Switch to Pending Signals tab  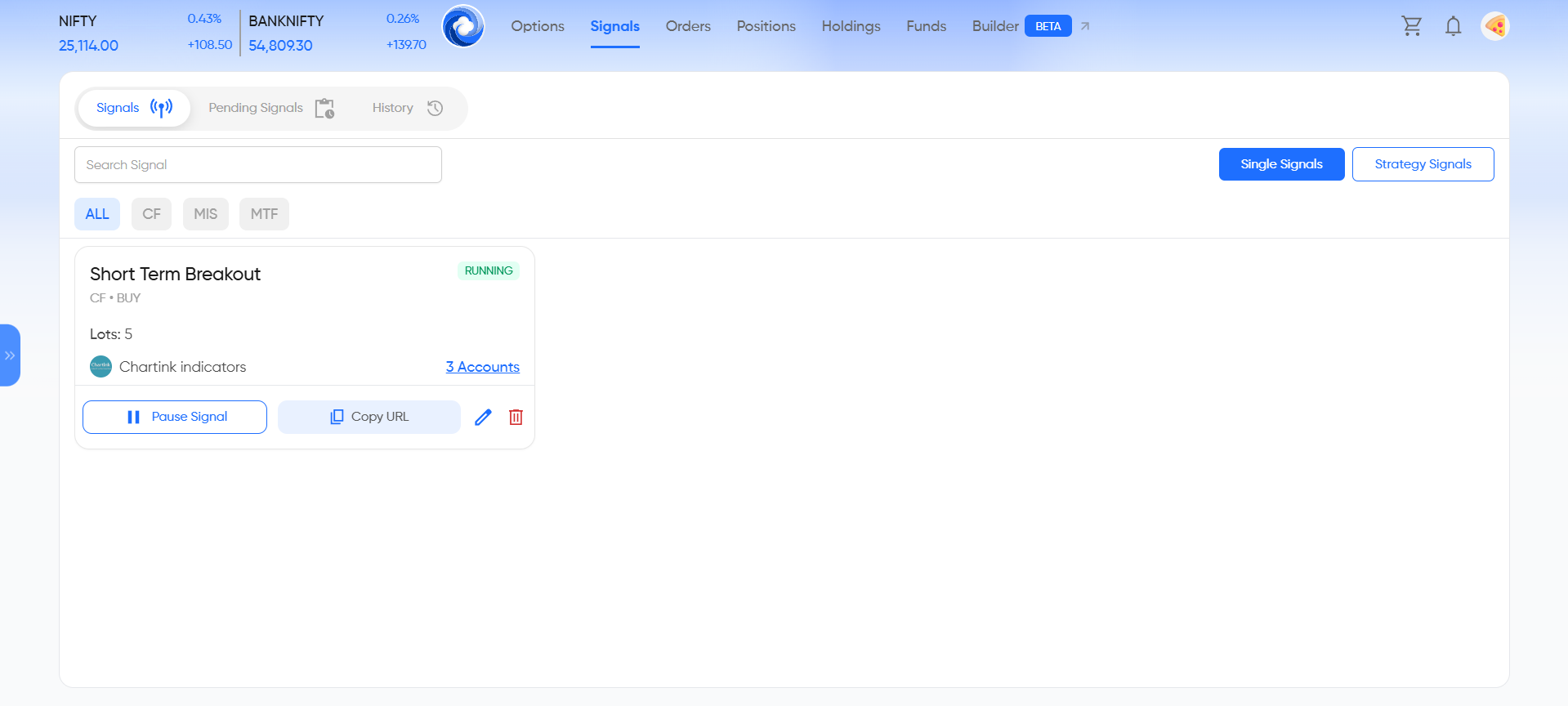pos(270,108)
